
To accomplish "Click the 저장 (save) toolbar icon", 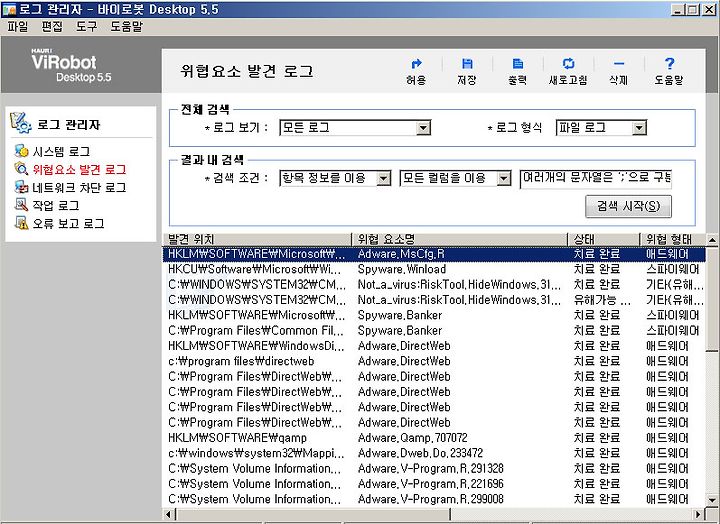I will click(467, 64).
